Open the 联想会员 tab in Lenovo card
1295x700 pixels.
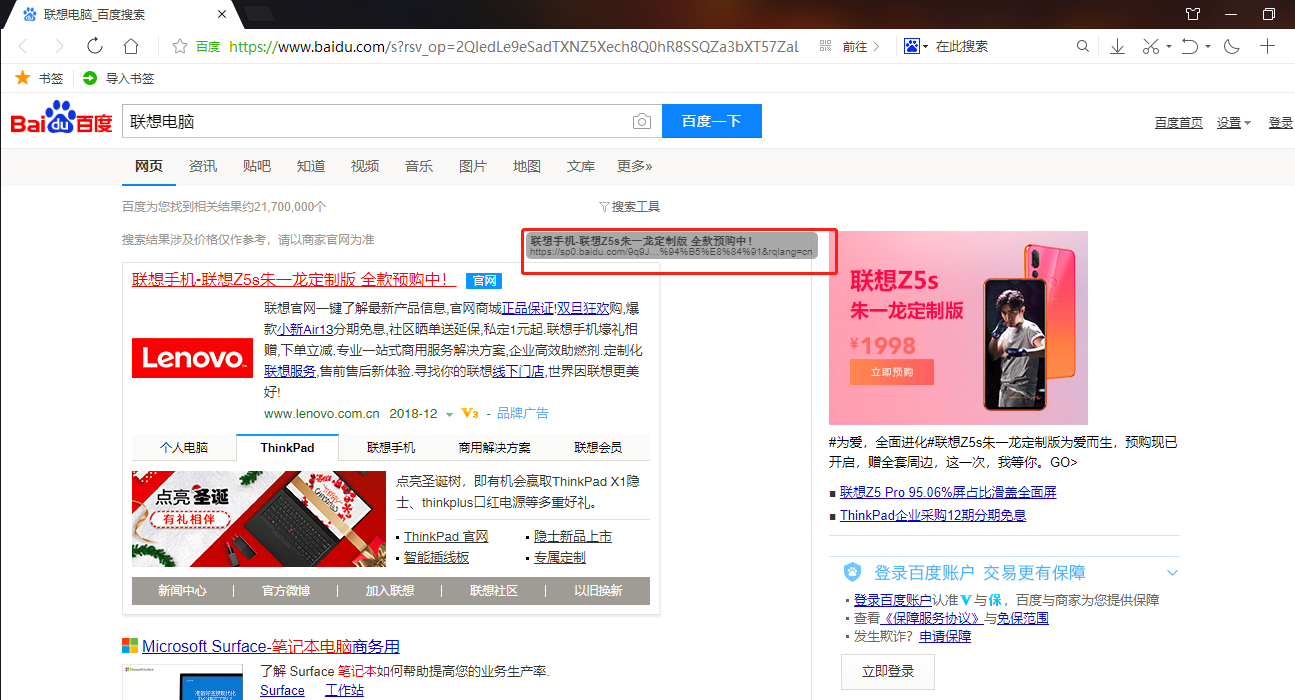click(x=598, y=448)
